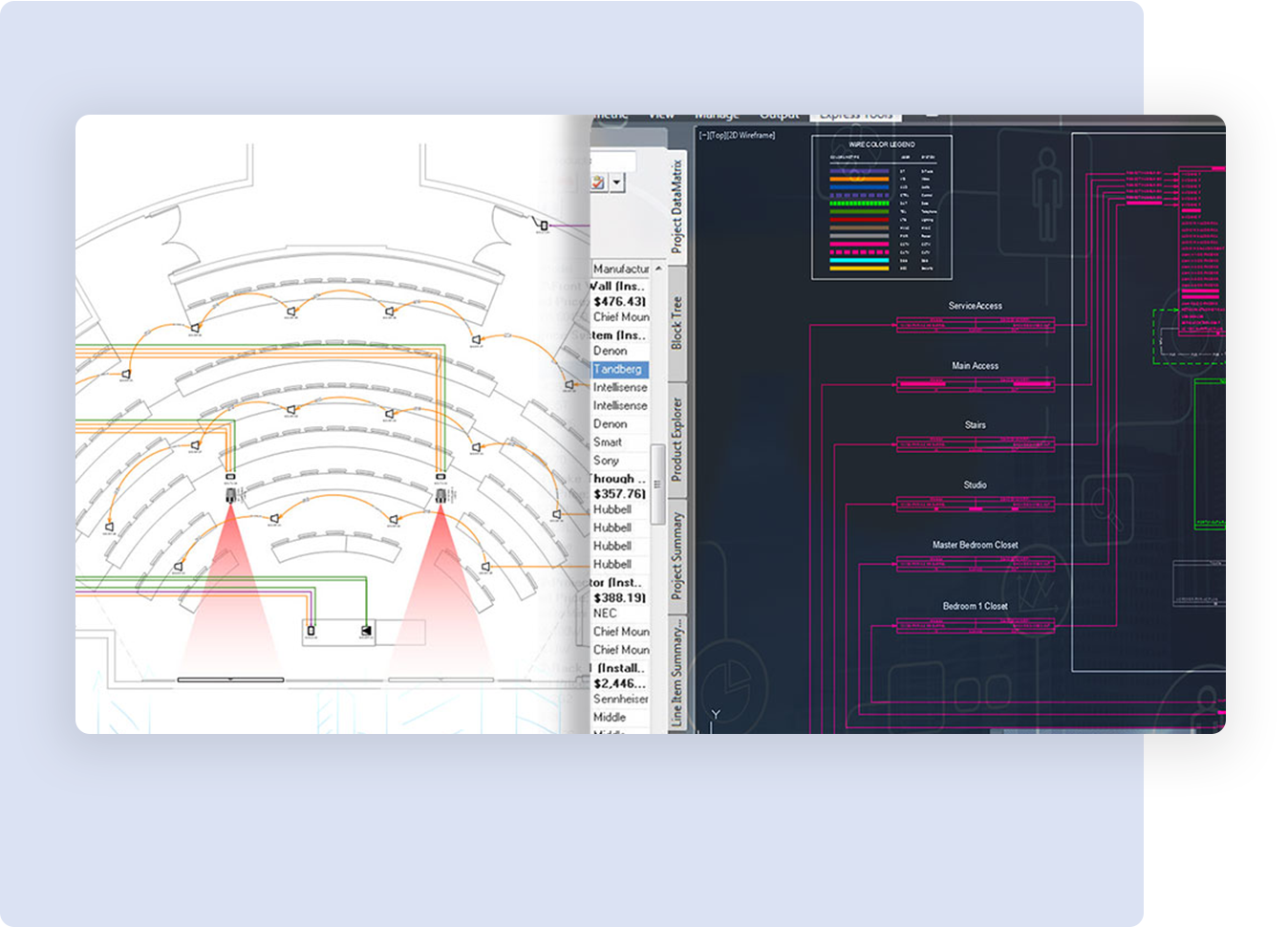Sort by the Manufactur column header
This screenshot has height=927, width=1288.
(x=620, y=269)
